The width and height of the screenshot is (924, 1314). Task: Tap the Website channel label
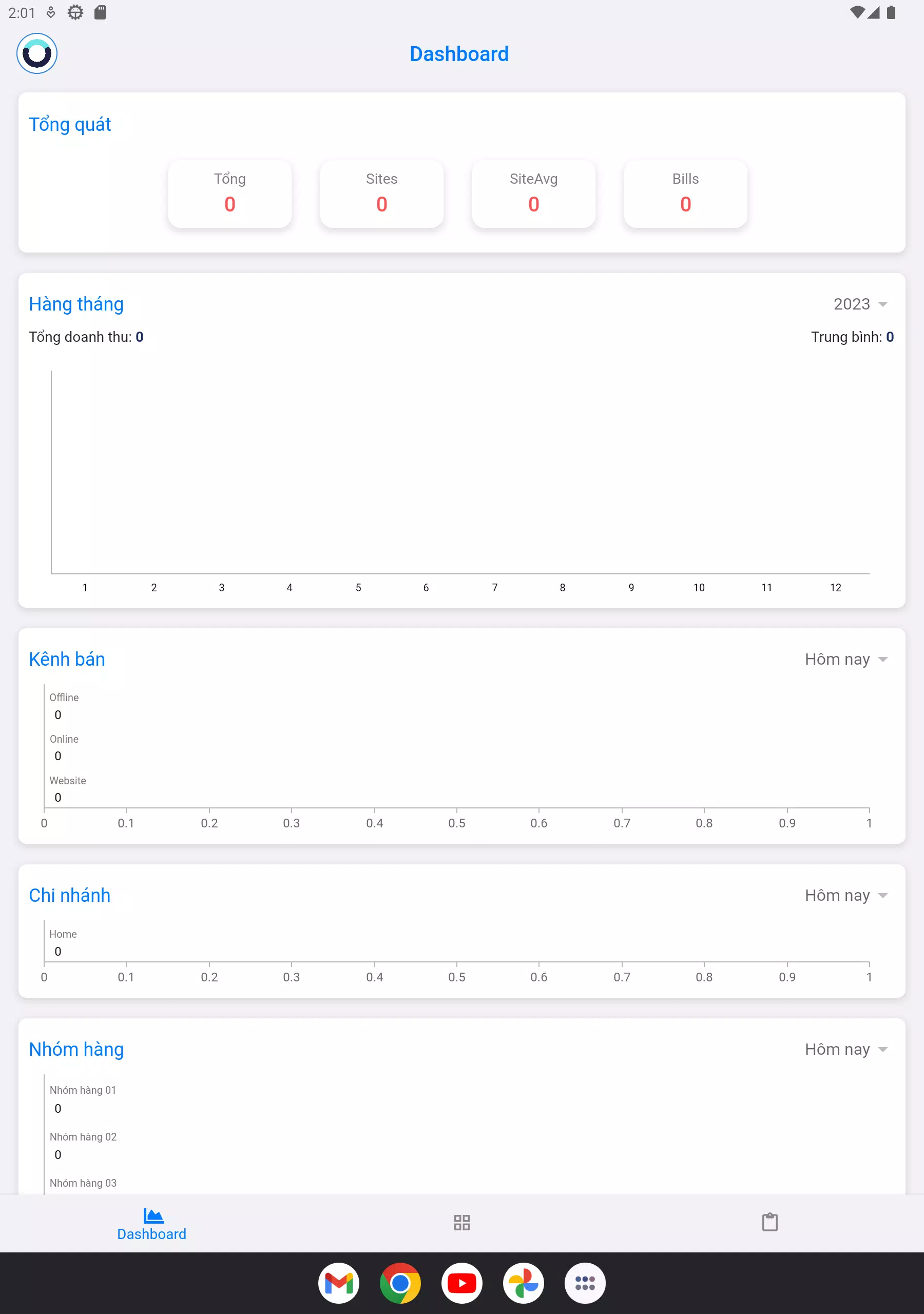point(68,781)
